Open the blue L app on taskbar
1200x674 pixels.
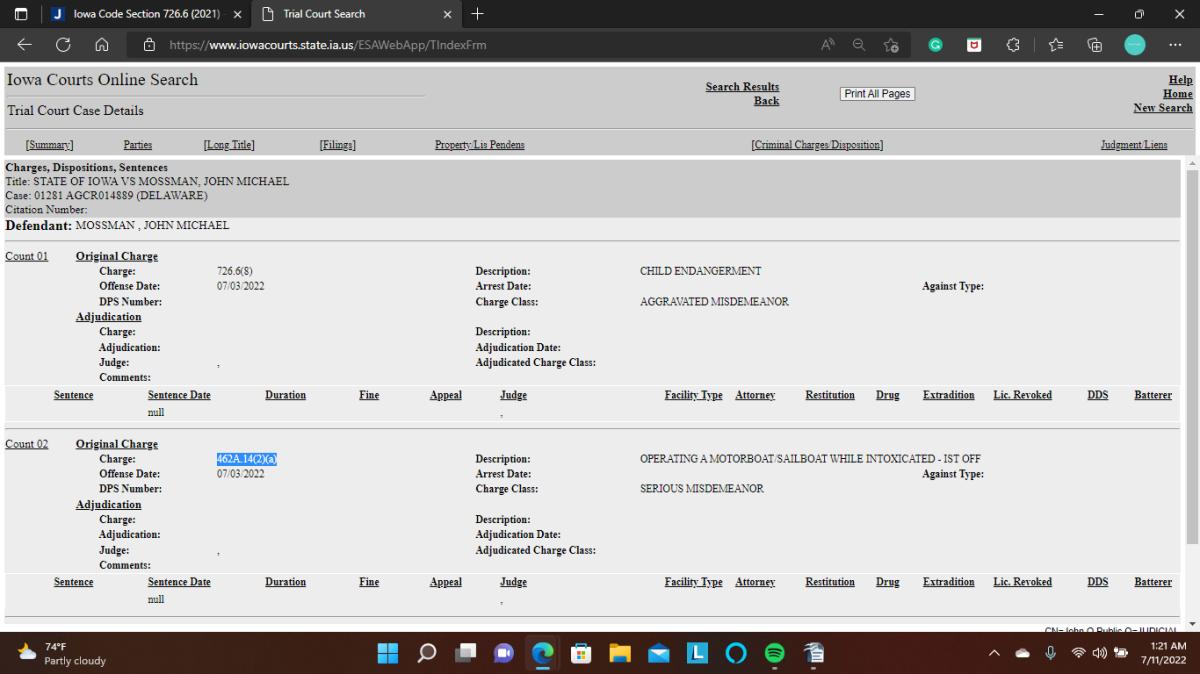[x=697, y=653]
